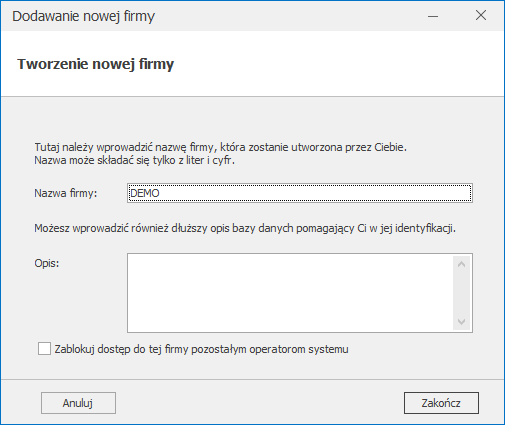Click the Opis scrollbar up arrow
Screen dimensions: 505x425
click(462, 265)
